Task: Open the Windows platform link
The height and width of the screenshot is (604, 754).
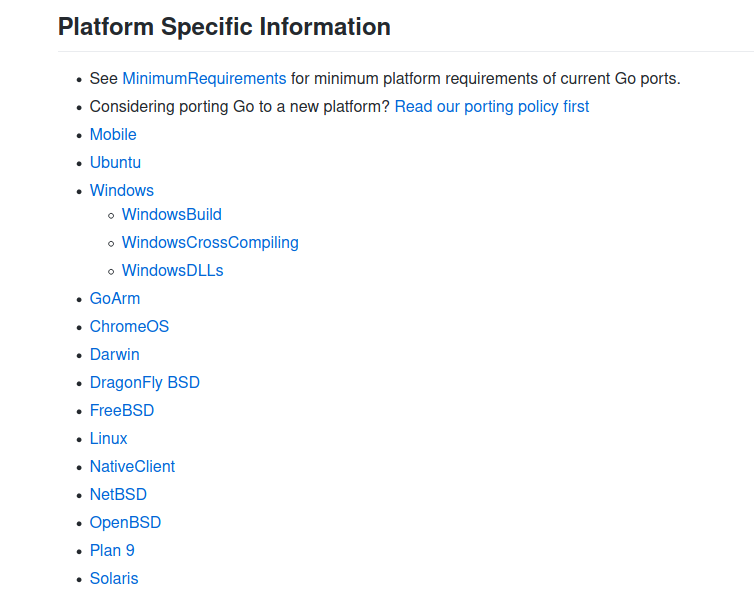Action: pos(122,190)
